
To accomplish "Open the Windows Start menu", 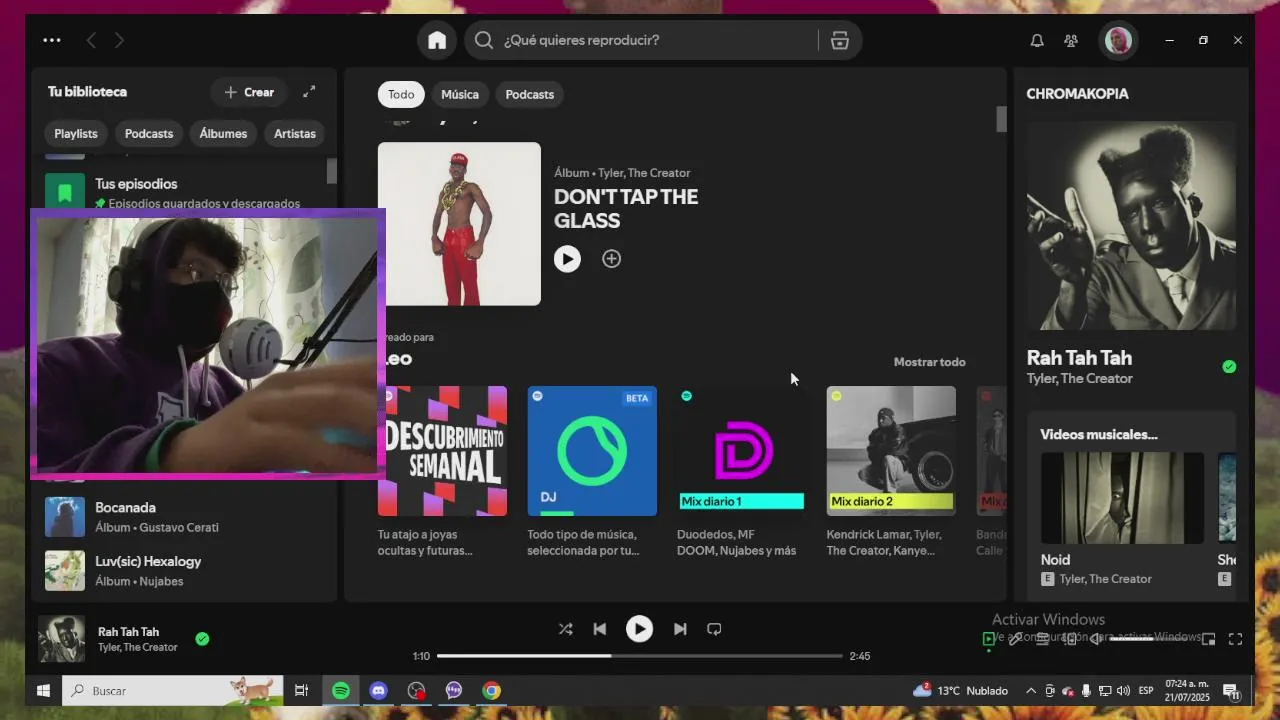I will click(43, 691).
